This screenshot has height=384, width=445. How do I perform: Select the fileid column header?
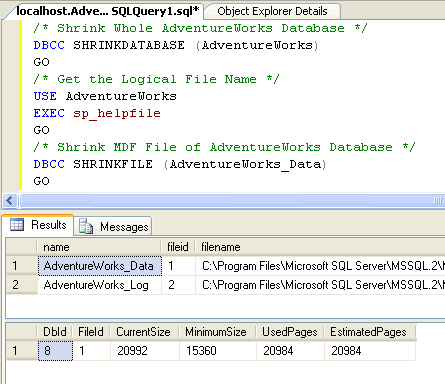178,247
